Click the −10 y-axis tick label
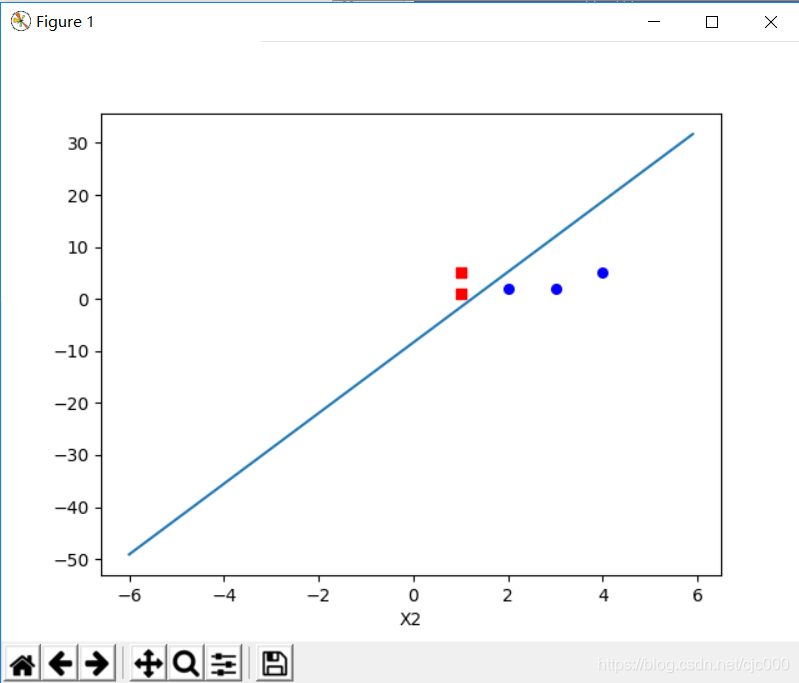The image size is (799, 683). click(x=71, y=352)
